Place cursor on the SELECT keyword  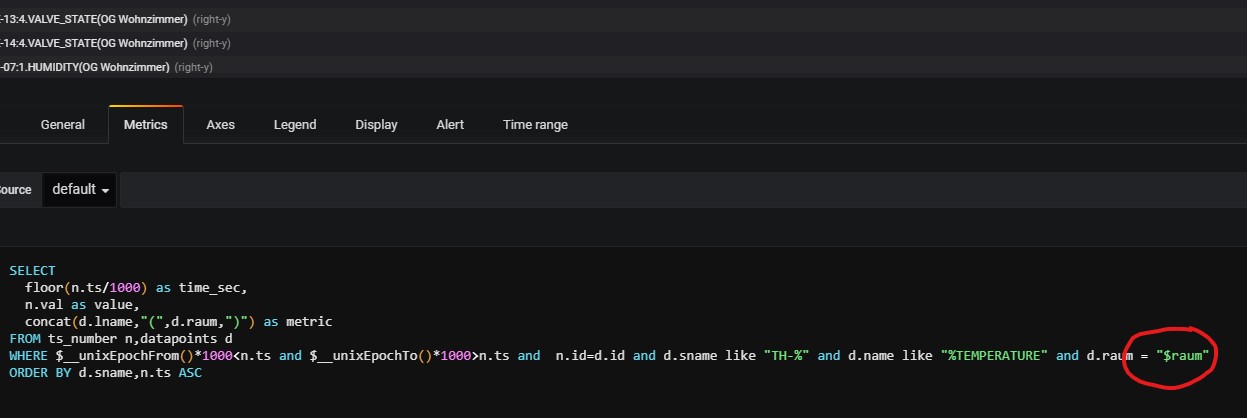tap(32, 271)
